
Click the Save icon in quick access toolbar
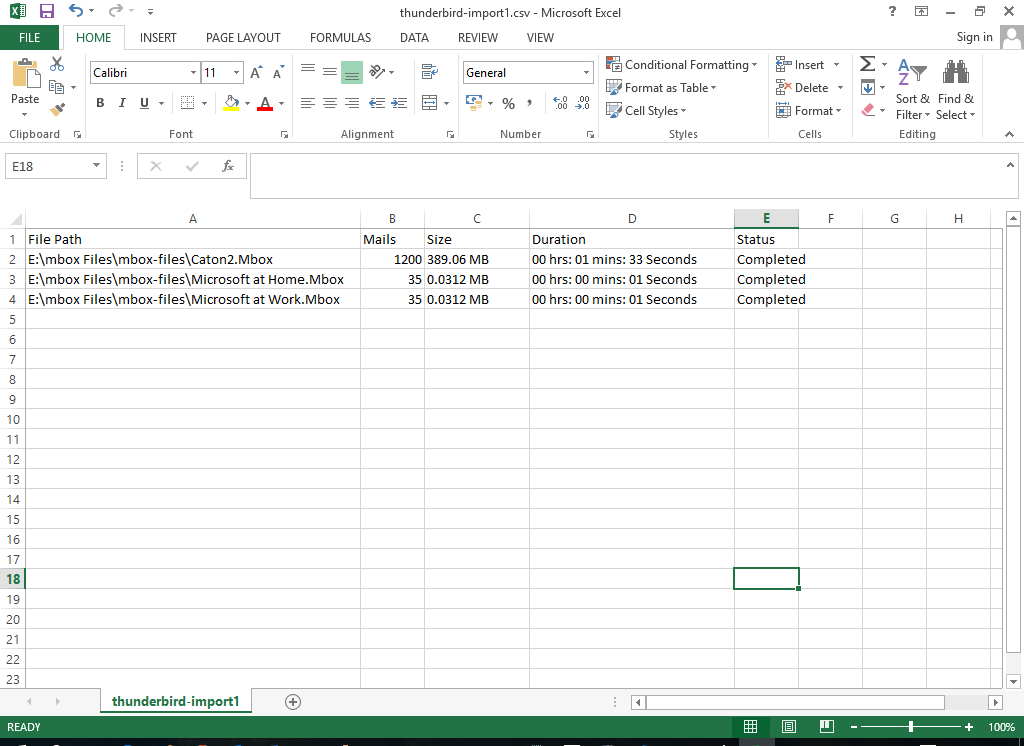click(47, 11)
